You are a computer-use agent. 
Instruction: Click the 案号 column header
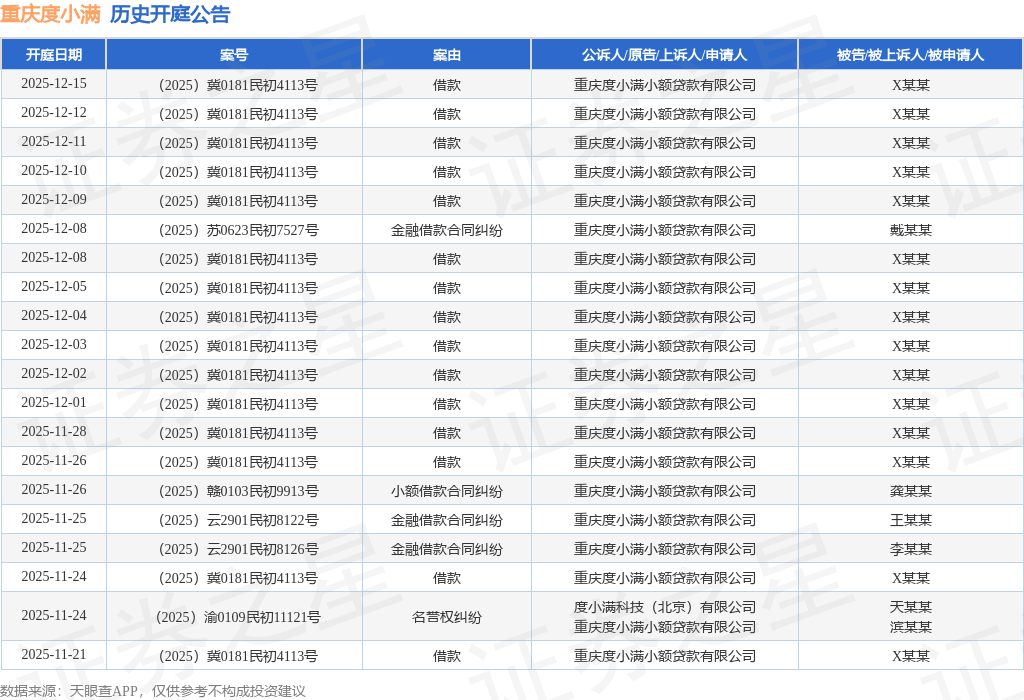[x=234, y=55]
